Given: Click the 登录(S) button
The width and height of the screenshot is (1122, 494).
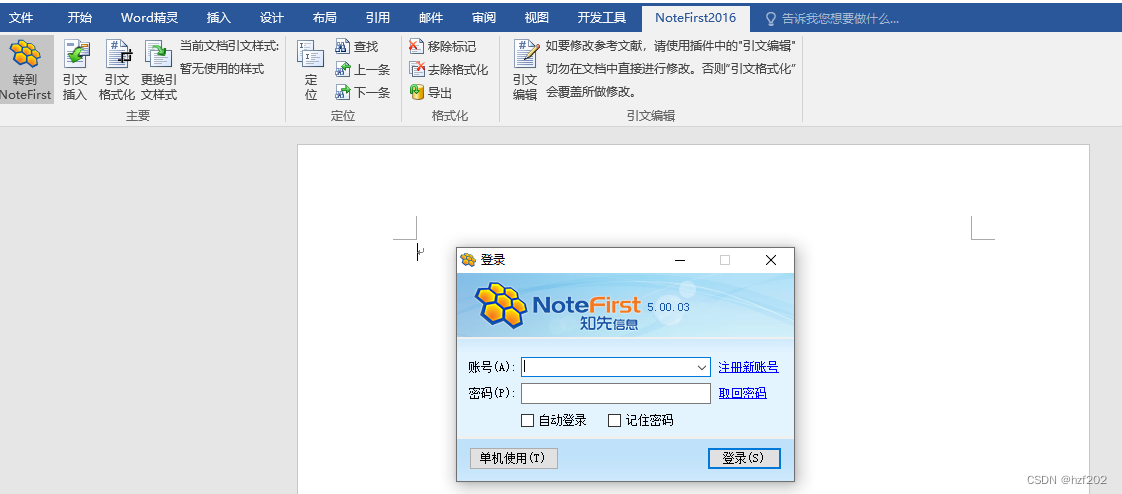Looking at the screenshot, I should (x=743, y=458).
